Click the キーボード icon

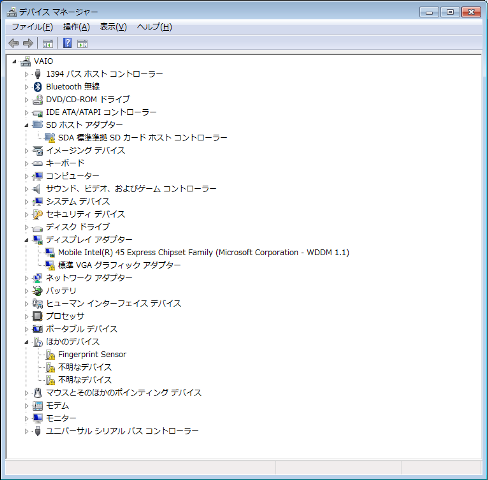pos(38,163)
